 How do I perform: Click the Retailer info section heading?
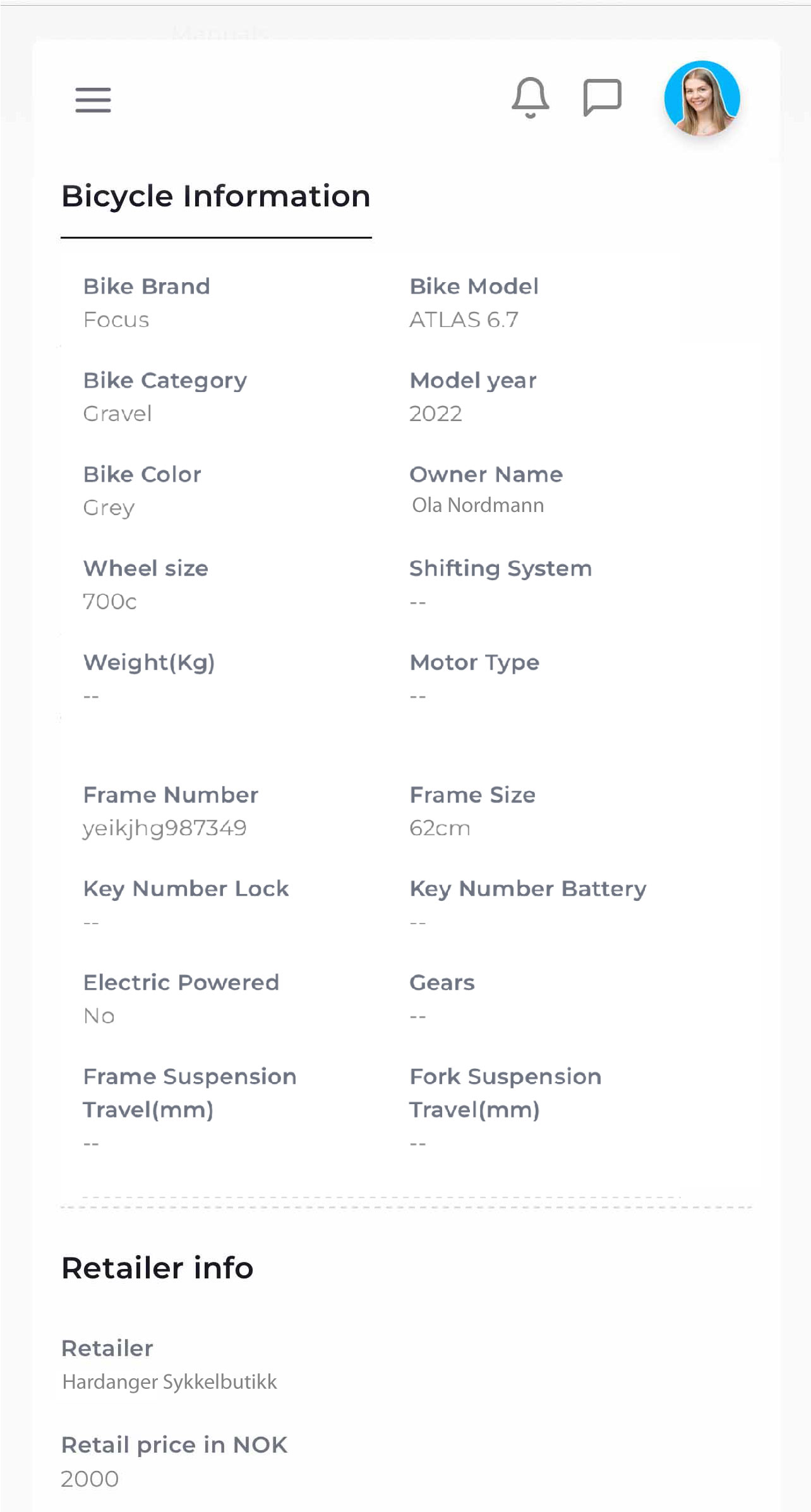tap(157, 1268)
